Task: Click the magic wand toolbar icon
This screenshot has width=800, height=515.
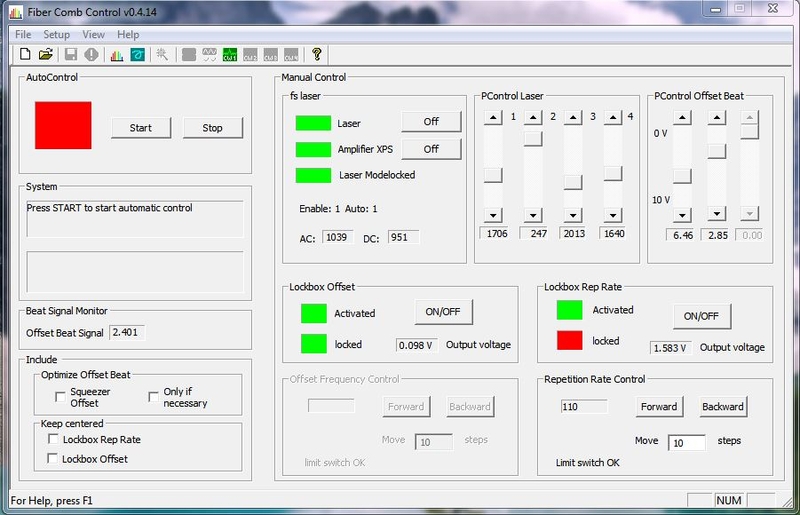Action: 162,54
